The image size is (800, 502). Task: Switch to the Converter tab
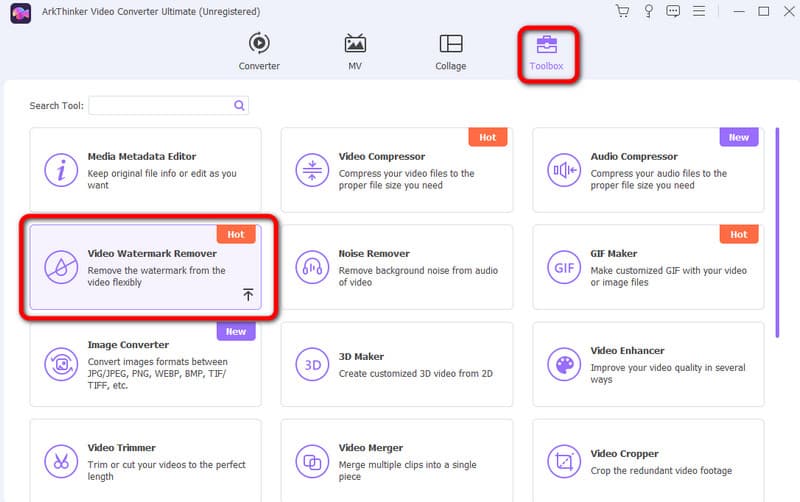click(259, 52)
